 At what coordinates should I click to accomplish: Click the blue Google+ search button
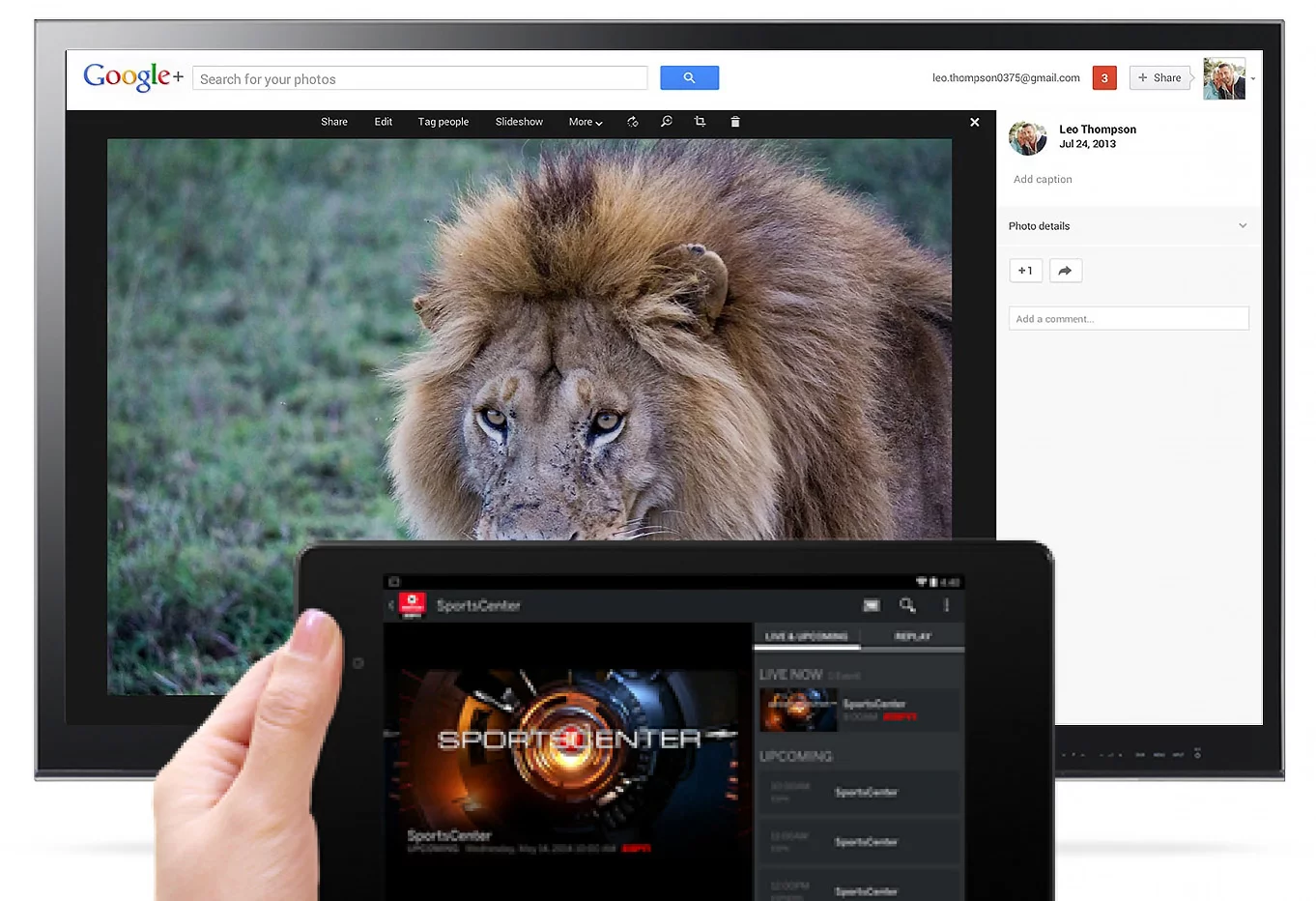tap(689, 77)
